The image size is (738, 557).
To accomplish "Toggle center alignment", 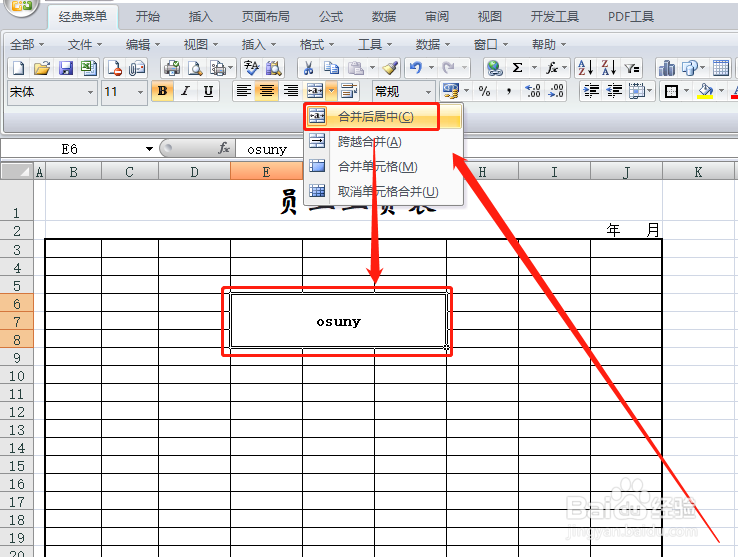I will coord(267,90).
